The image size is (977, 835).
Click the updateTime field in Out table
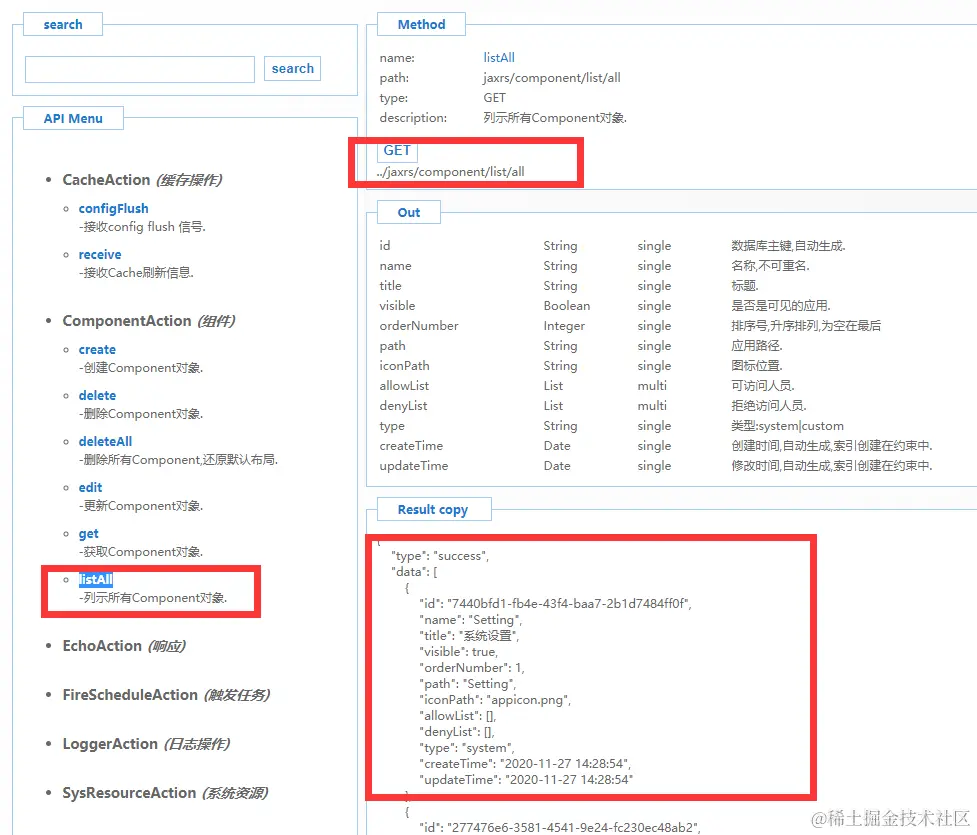point(414,465)
